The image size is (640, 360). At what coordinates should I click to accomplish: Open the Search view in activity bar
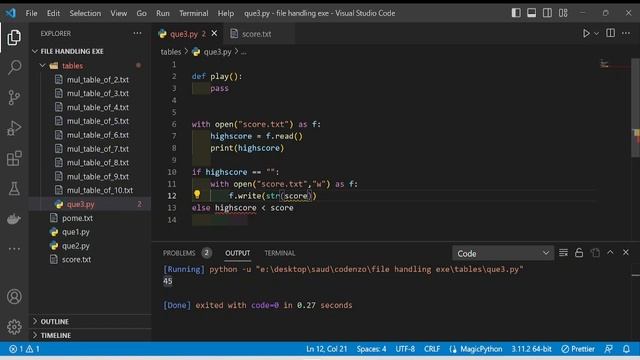coord(14,67)
